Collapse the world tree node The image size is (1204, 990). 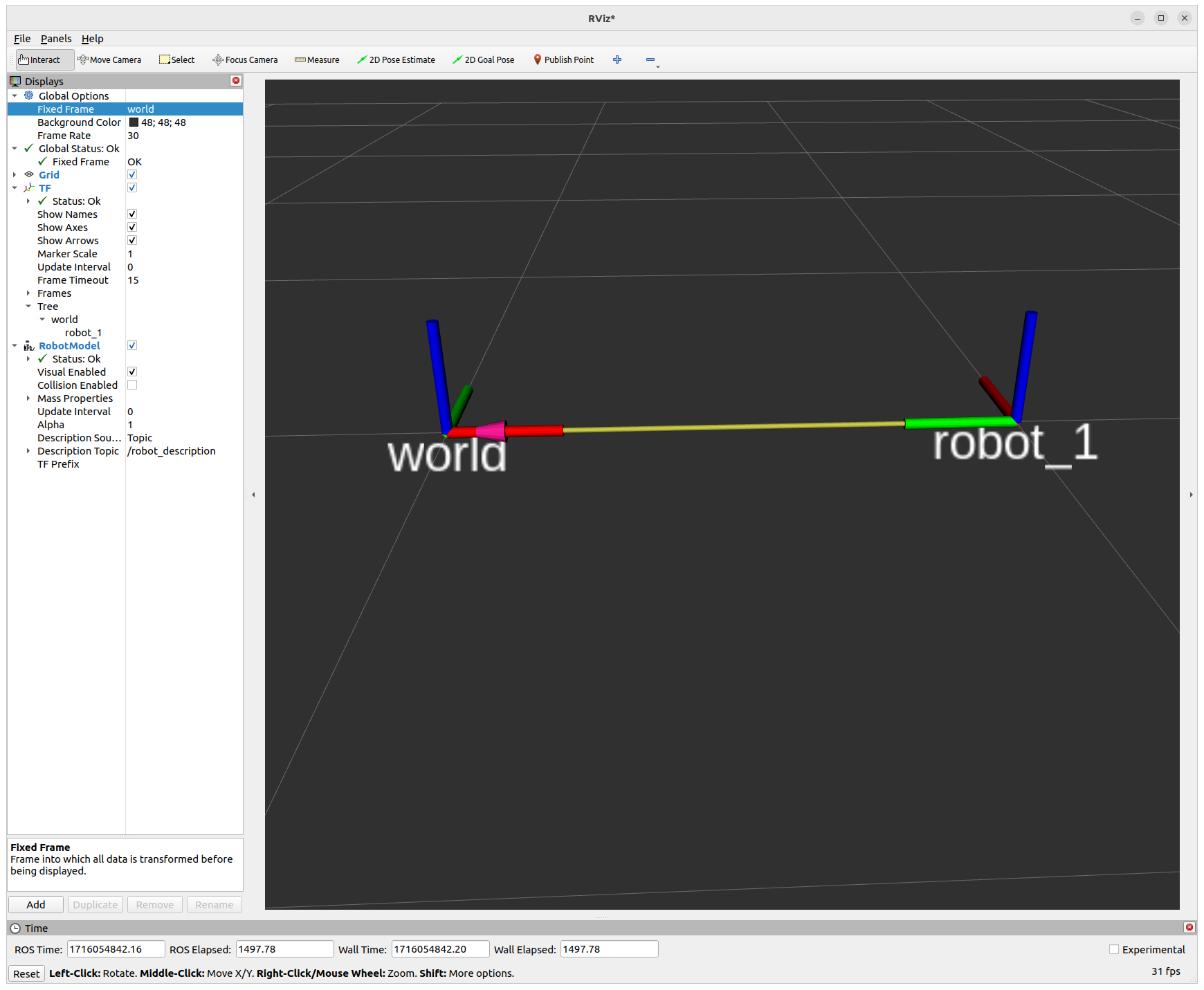pyautogui.click(x=42, y=319)
